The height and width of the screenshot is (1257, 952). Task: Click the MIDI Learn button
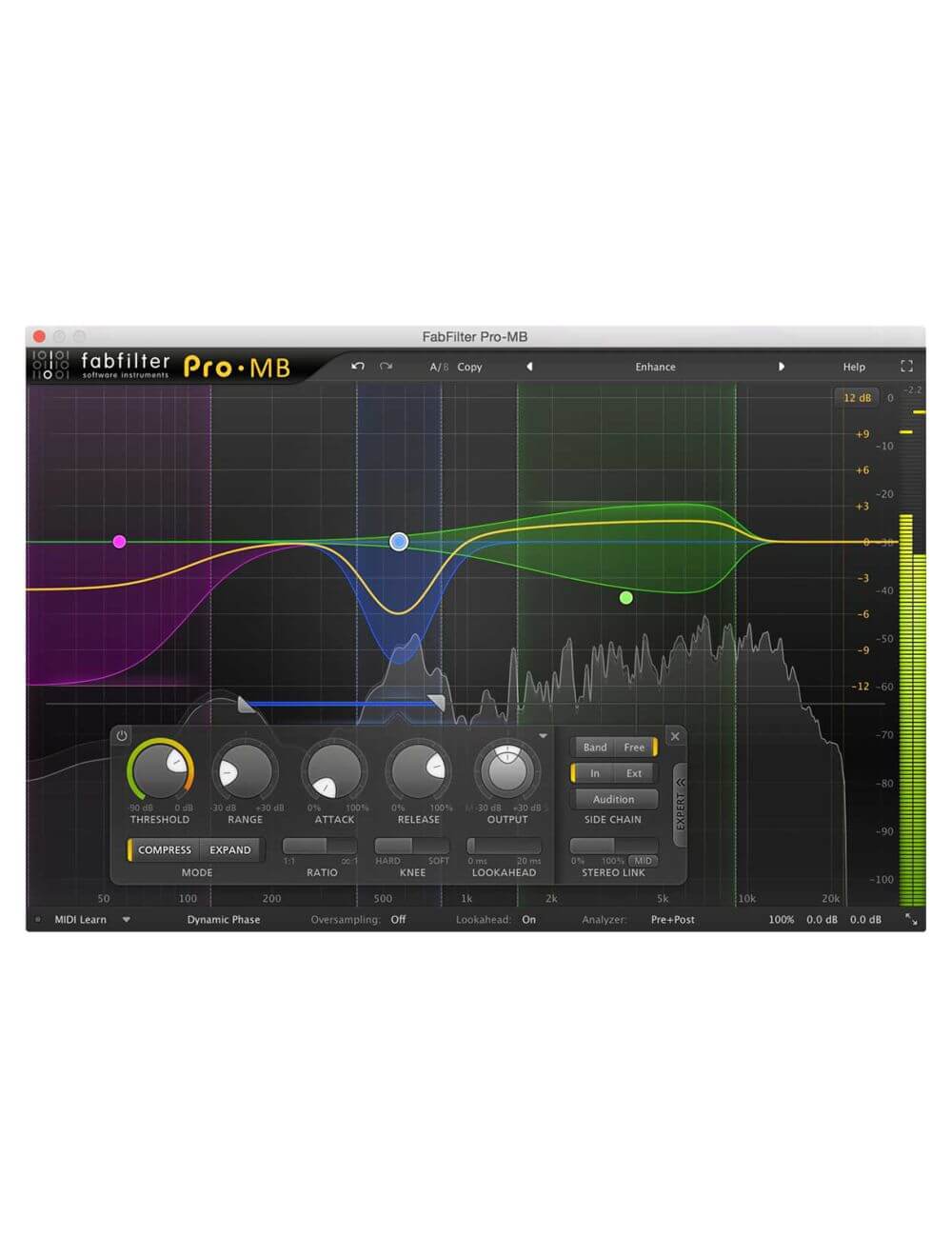coord(80,920)
